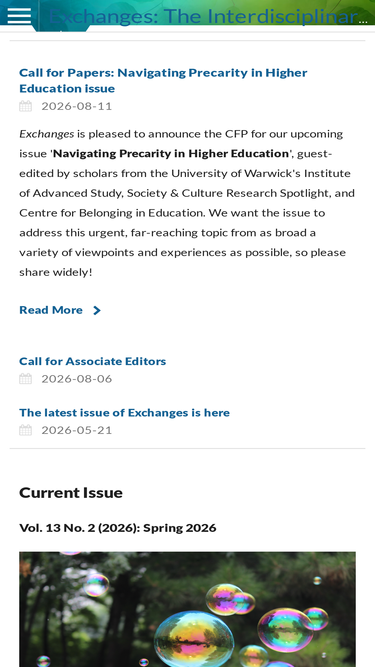Click the chevron arrow after Read More

97,311
